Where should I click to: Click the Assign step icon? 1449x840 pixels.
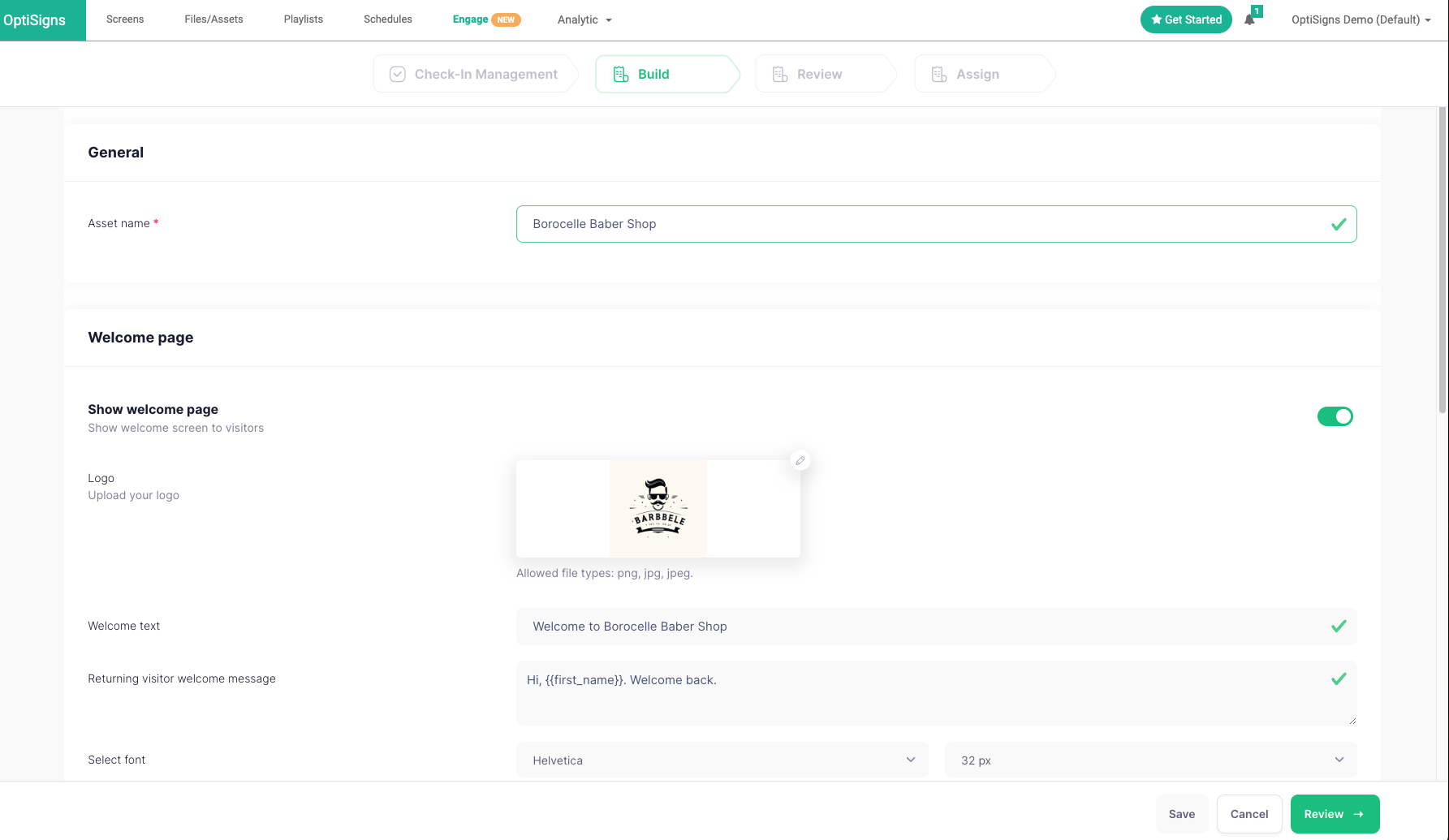pyautogui.click(x=939, y=75)
